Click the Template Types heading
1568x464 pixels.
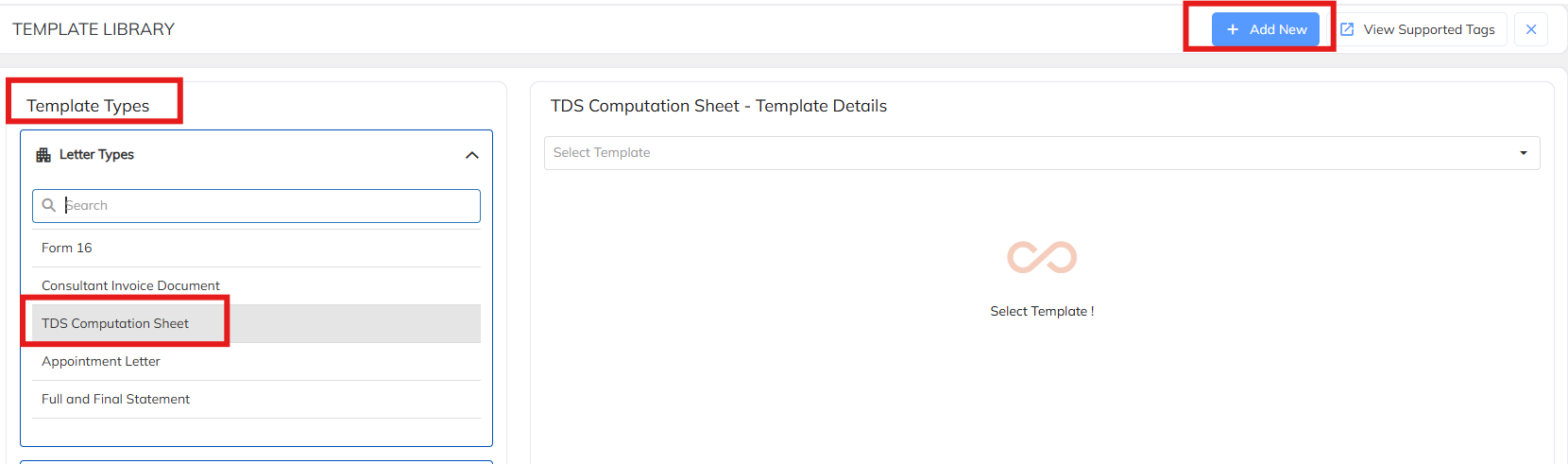(x=88, y=106)
